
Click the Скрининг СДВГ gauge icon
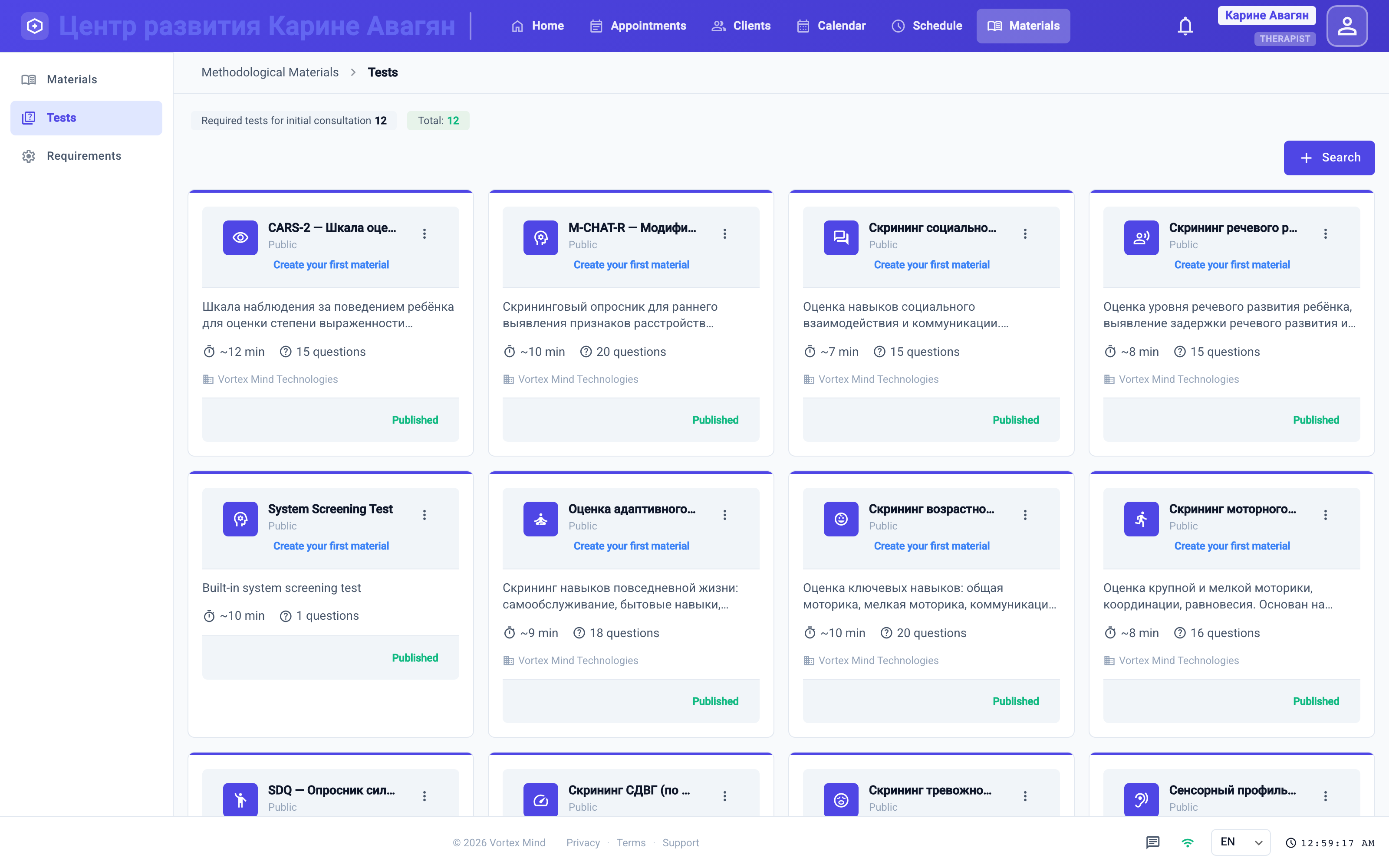540,799
